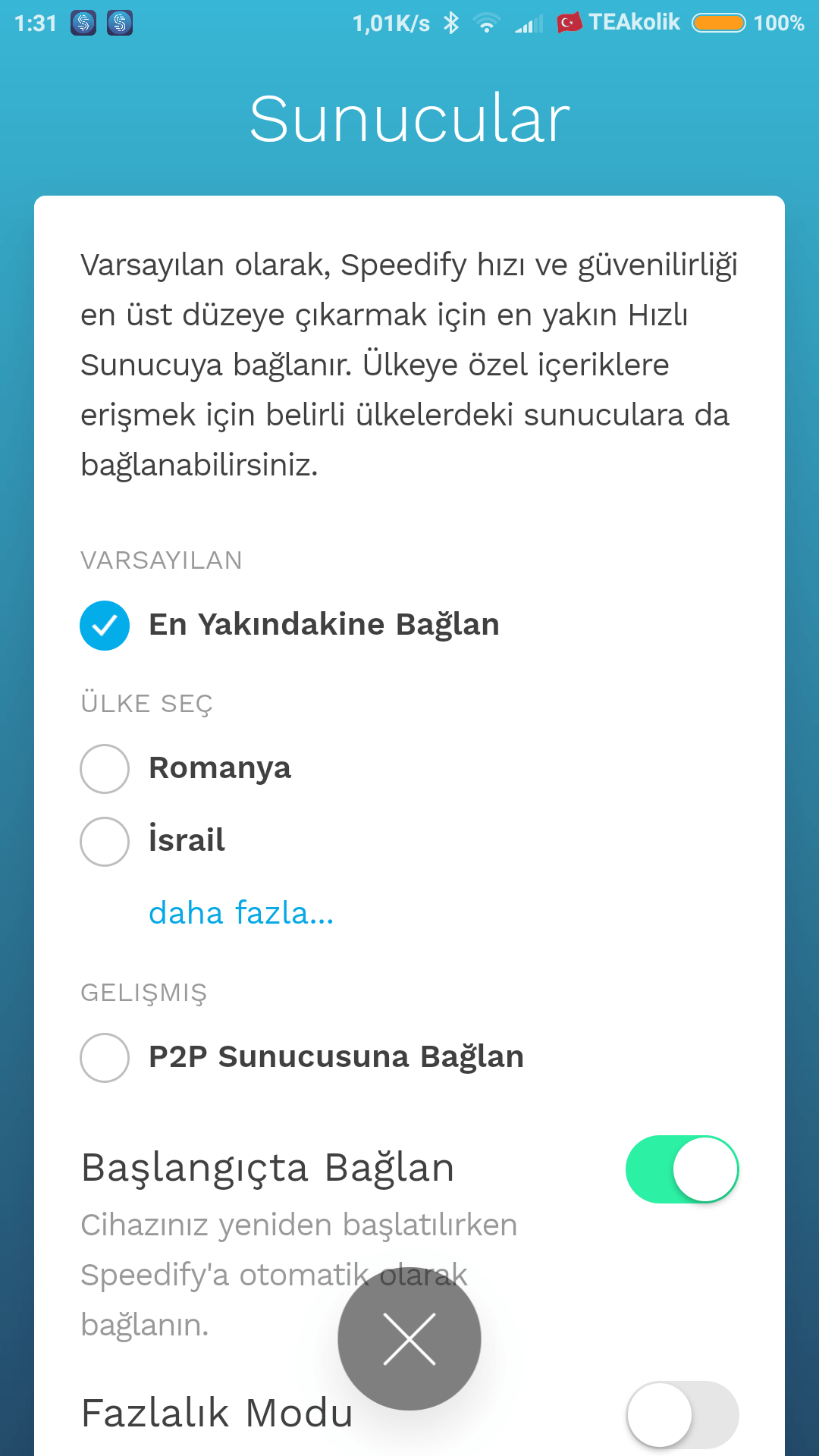The width and height of the screenshot is (819, 1456).
Task: Enable the Fazlalık Modu switch
Action: (x=682, y=1414)
